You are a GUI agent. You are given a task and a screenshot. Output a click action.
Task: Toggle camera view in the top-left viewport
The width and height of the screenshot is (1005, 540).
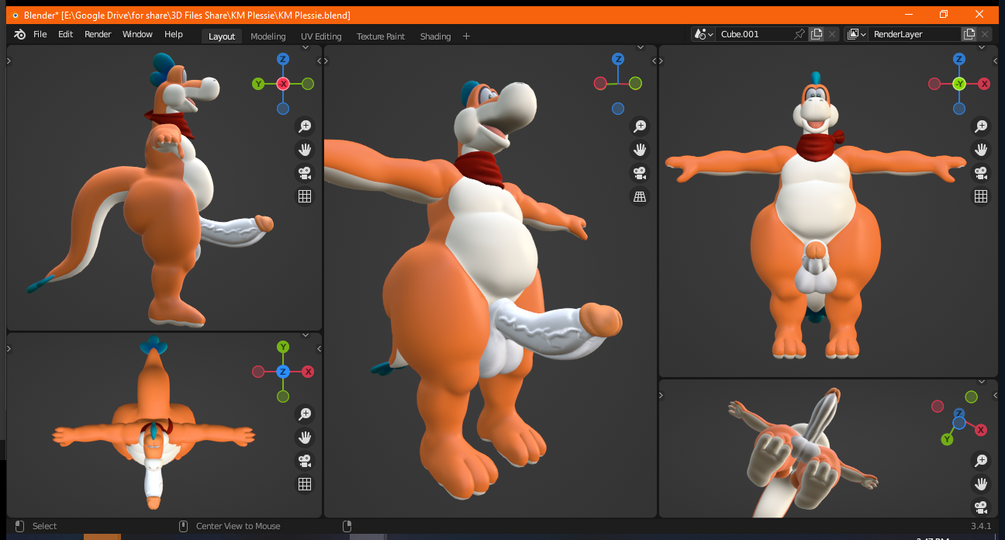[x=304, y=173]
